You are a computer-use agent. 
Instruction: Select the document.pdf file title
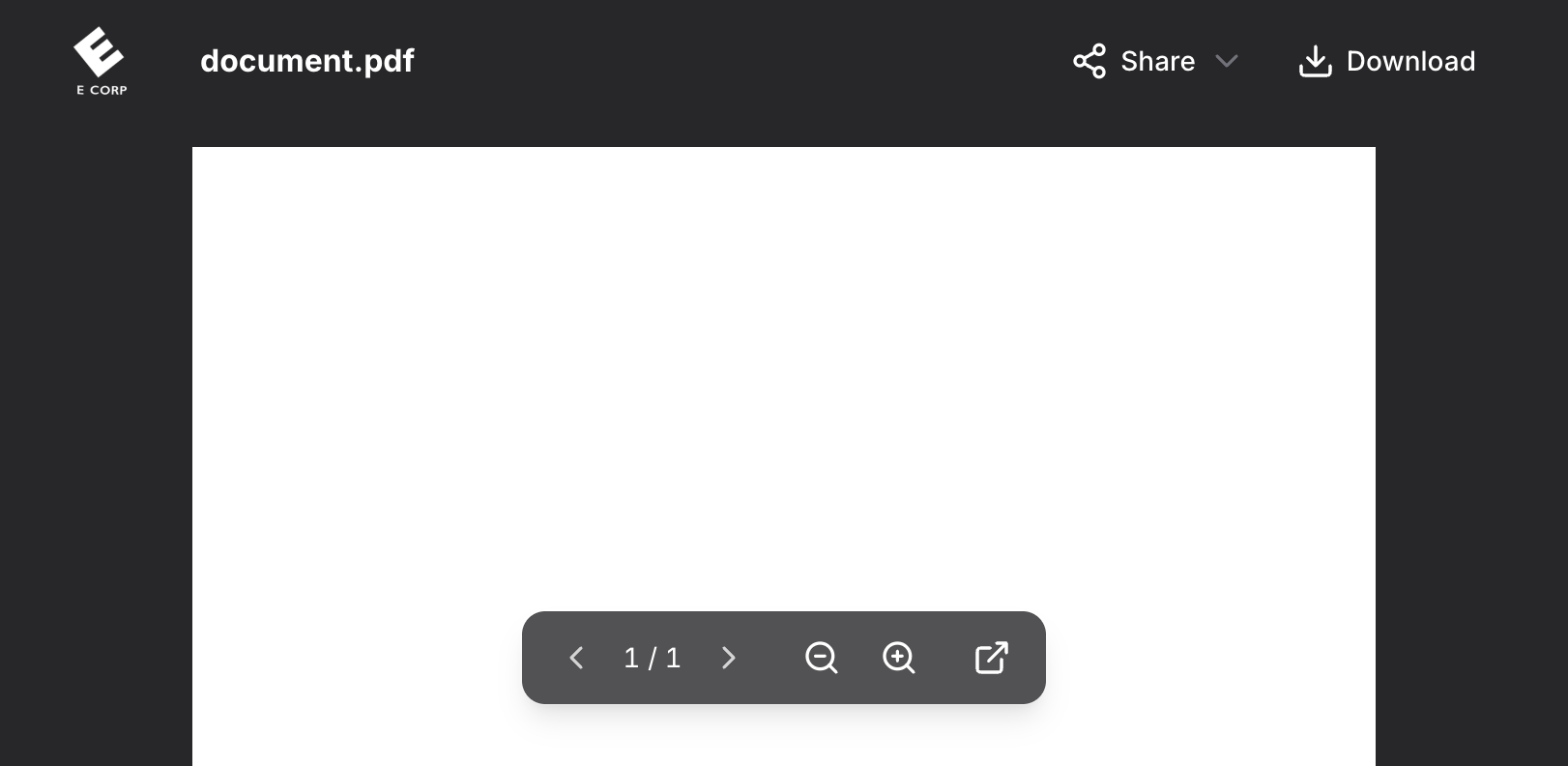pyautogui.click(x=307, y=61)
